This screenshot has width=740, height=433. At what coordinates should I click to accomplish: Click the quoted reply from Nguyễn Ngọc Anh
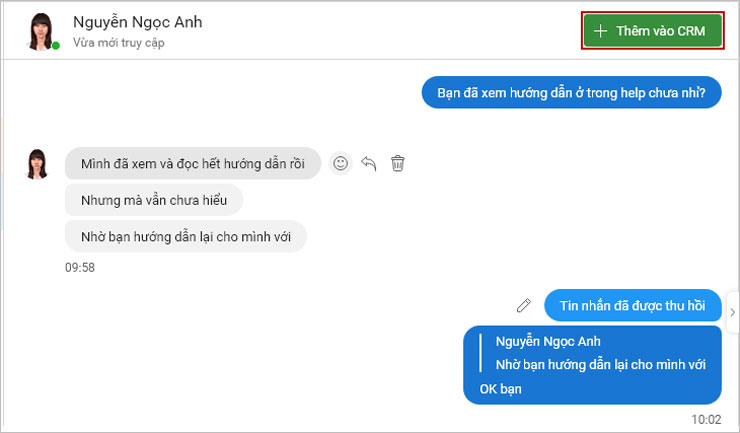click(594, 353)
